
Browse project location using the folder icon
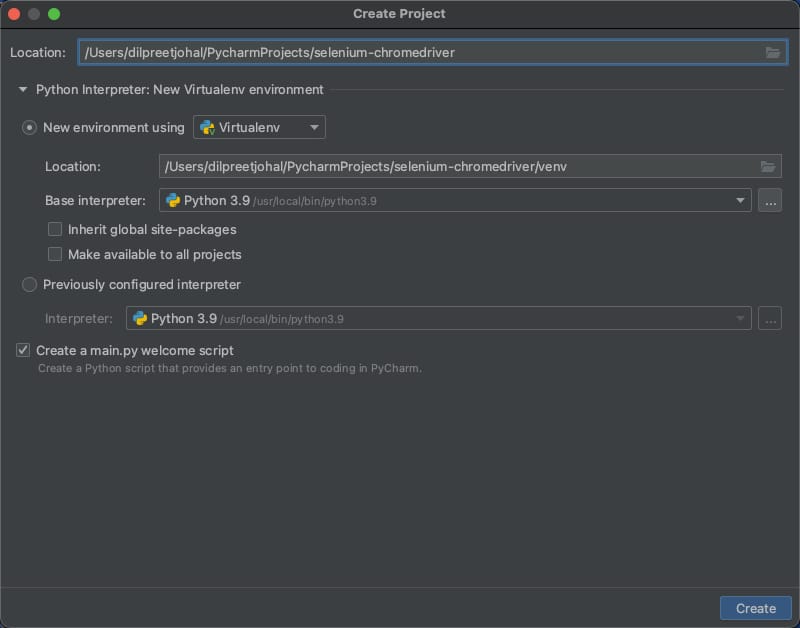pyautogui.click(x=773, y=53)
